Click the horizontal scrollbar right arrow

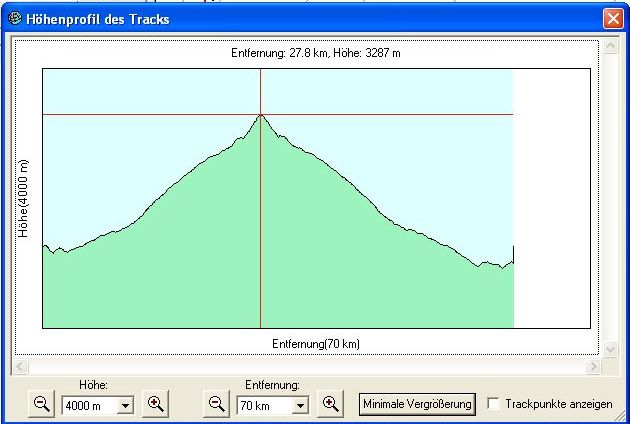pyautogui.click(x=595, y=367)
